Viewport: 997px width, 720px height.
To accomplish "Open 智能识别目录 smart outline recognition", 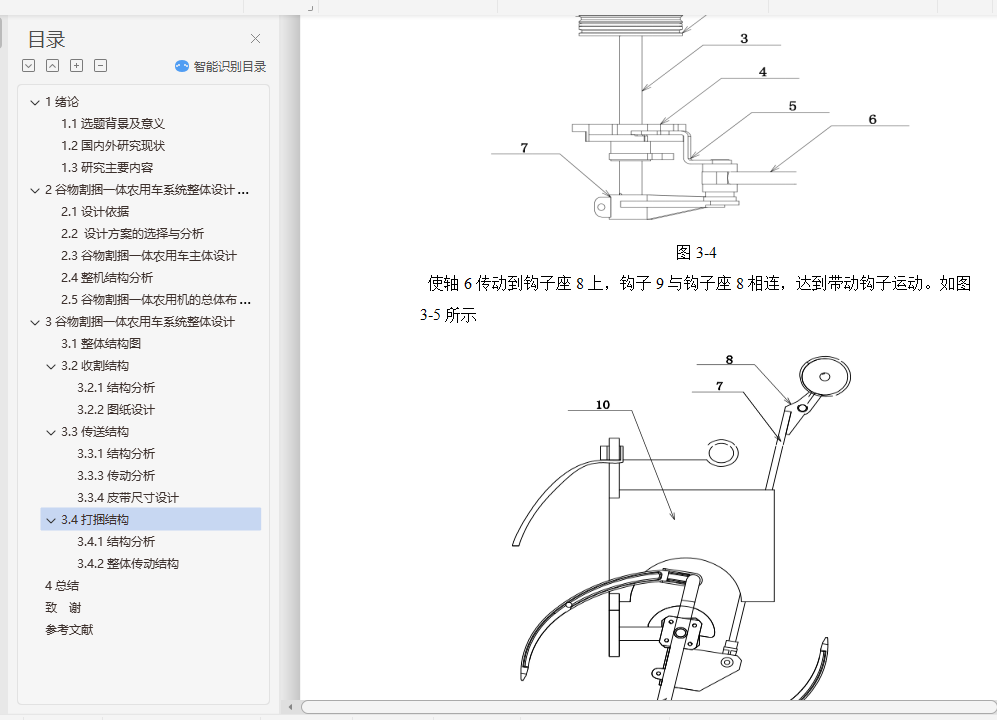I will pos(221,66).
